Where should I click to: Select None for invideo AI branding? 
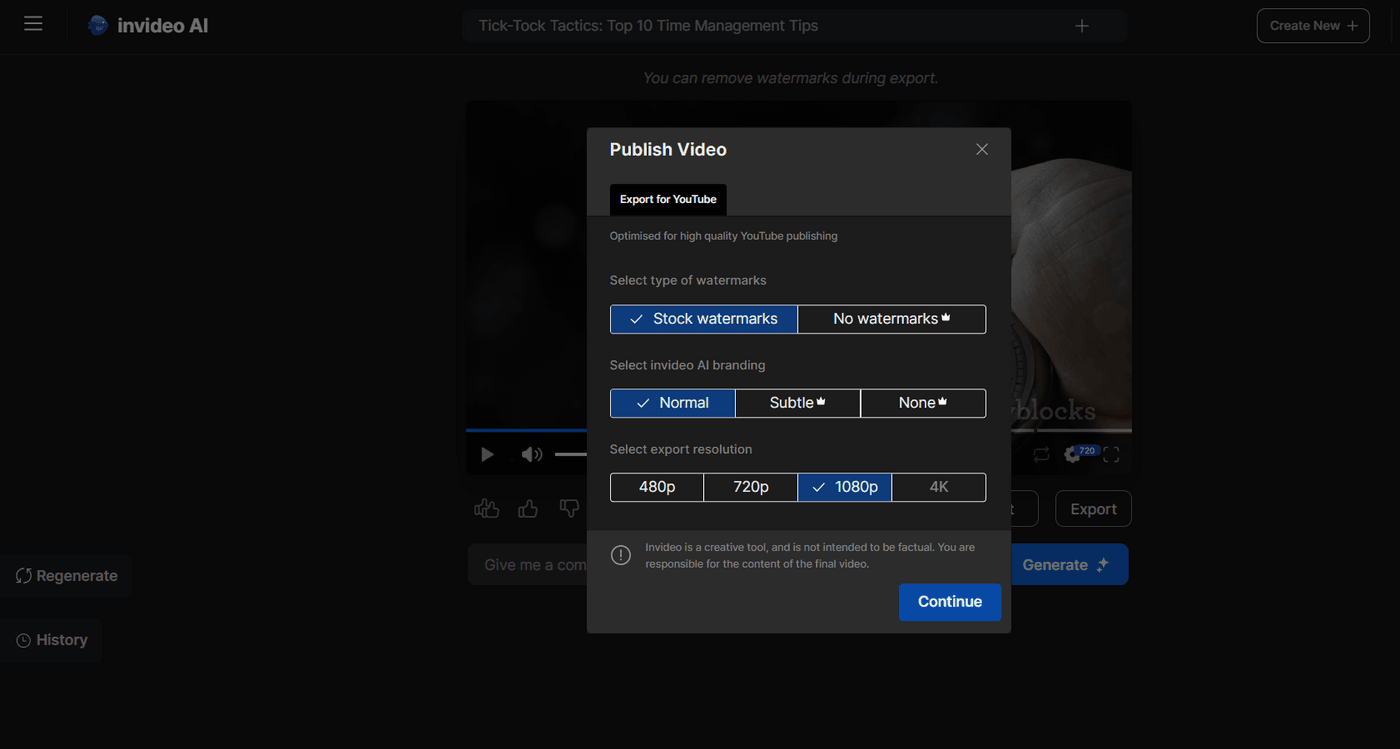[921, 402]
